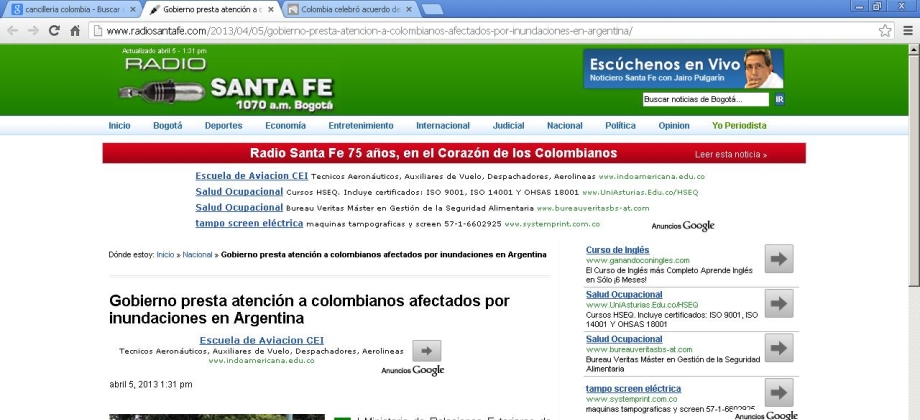Open the Inicio navigation menu item

coord(119,126)
